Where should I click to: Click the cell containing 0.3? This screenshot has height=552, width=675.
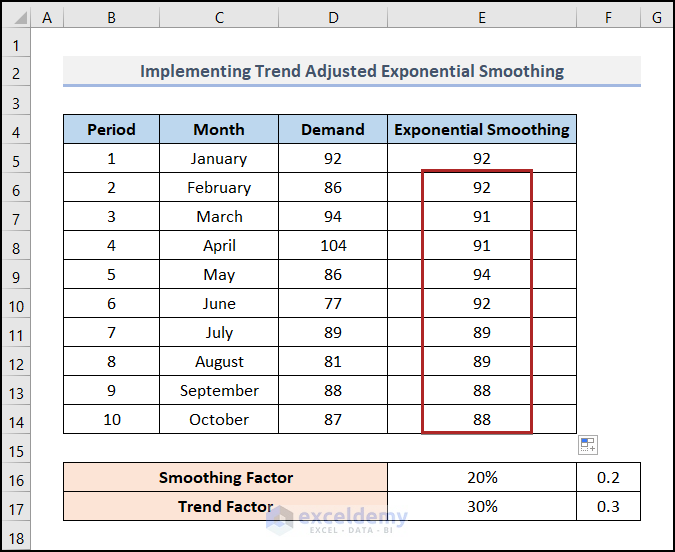[x=608, y=507]
